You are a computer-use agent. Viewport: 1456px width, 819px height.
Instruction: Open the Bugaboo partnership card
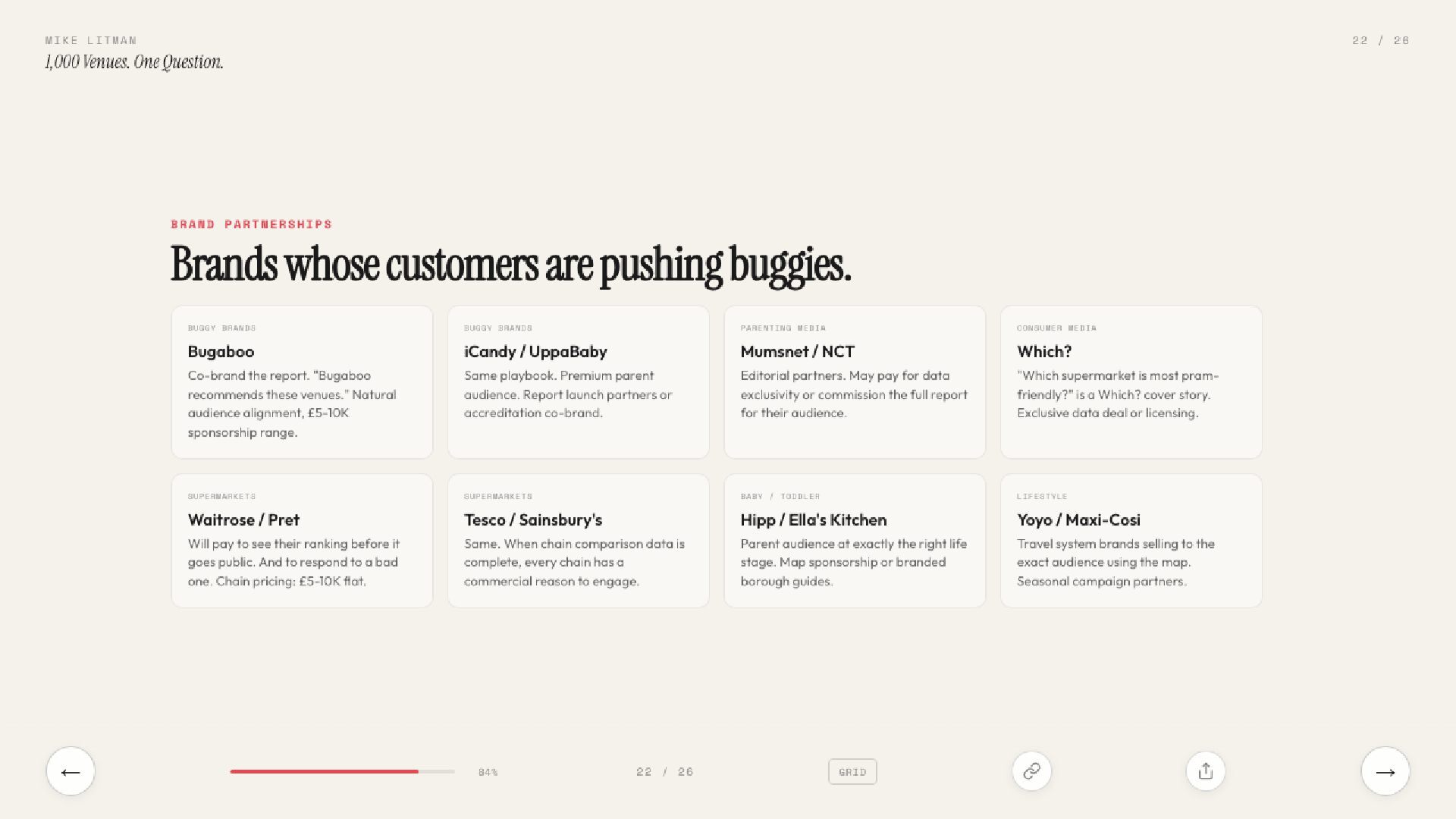click(302, 382)
